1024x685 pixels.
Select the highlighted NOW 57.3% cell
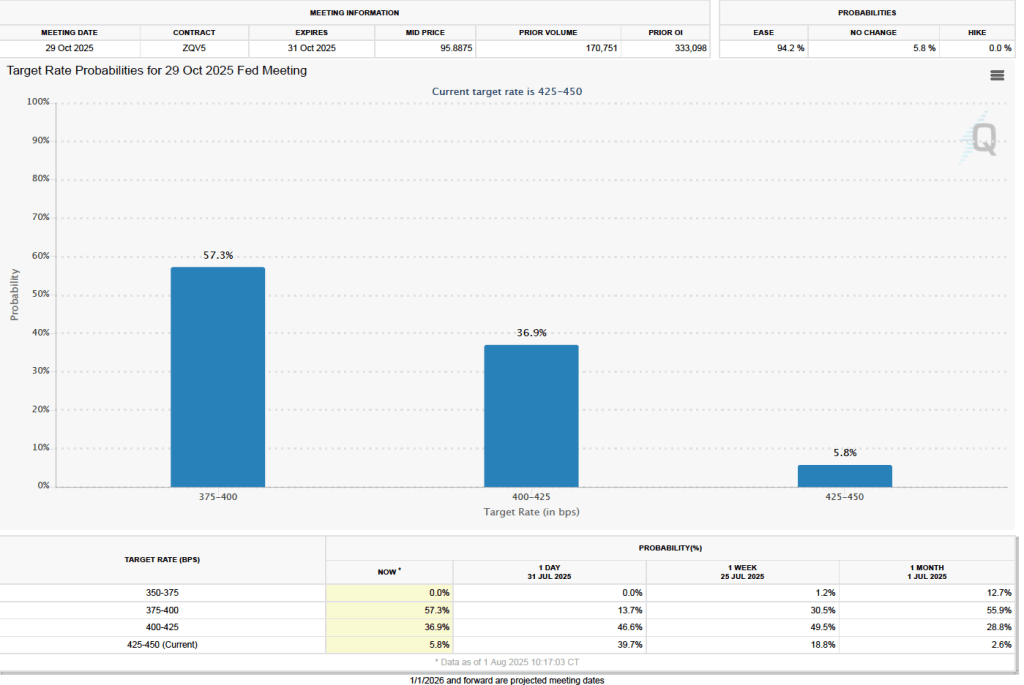point(389,610)
